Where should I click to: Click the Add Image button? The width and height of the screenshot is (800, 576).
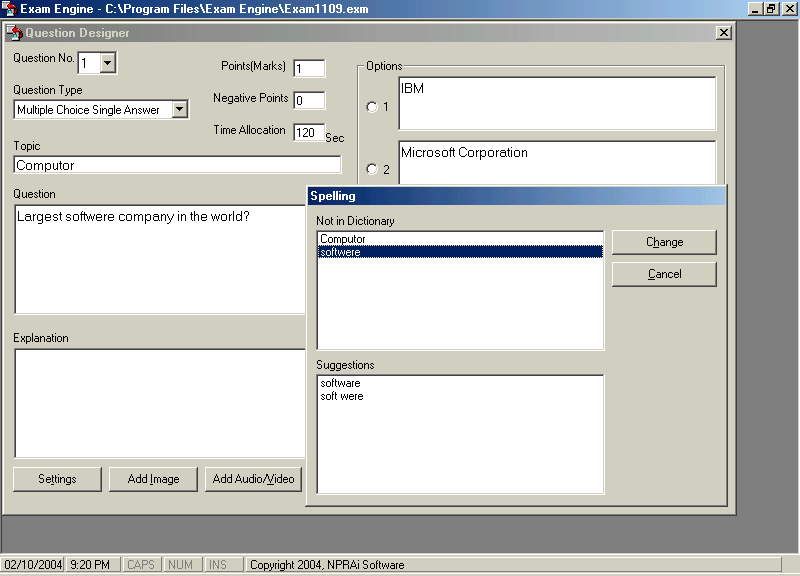tap(153, 479)
